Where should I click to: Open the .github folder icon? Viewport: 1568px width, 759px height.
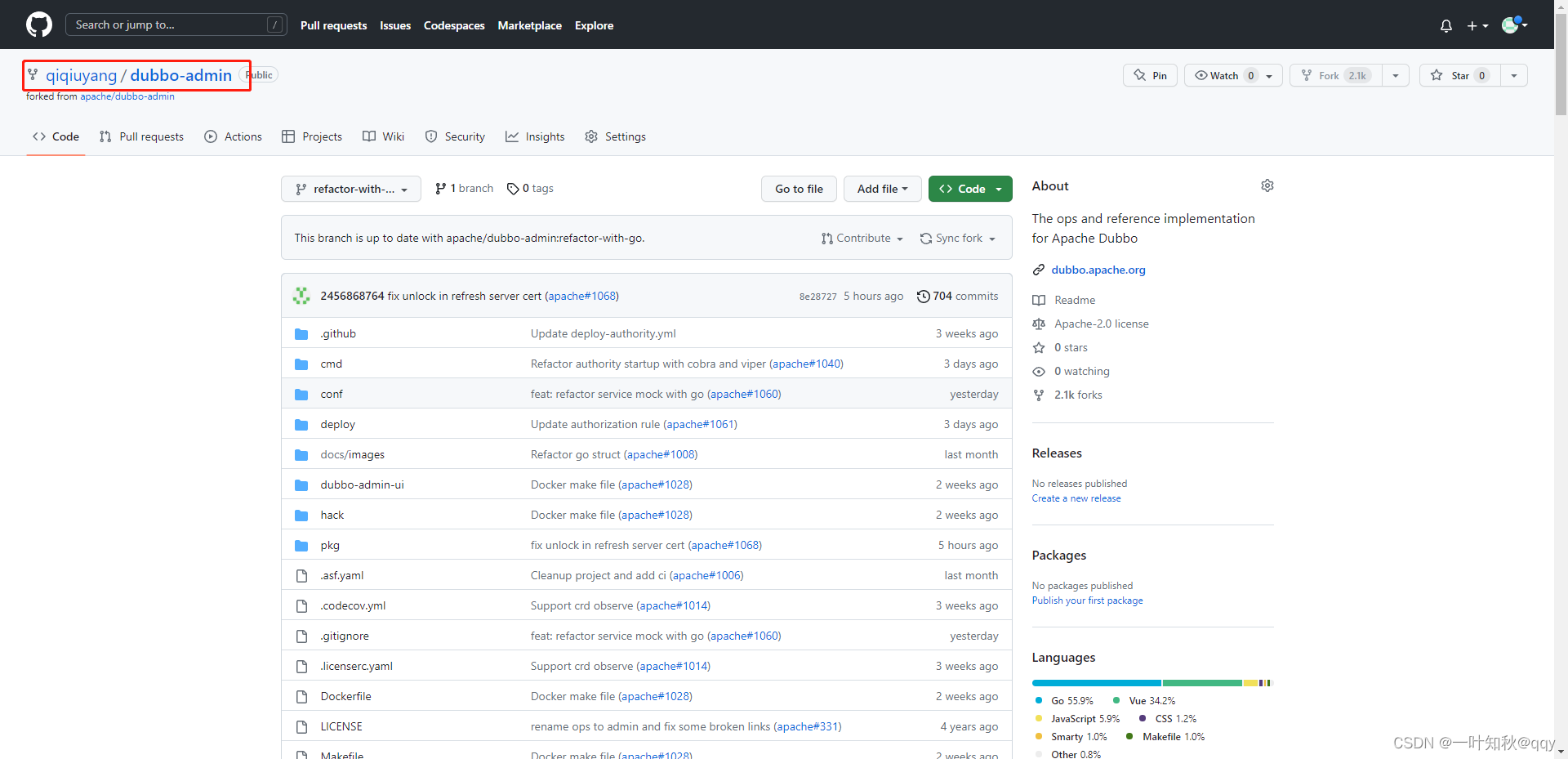coord(301,334)
